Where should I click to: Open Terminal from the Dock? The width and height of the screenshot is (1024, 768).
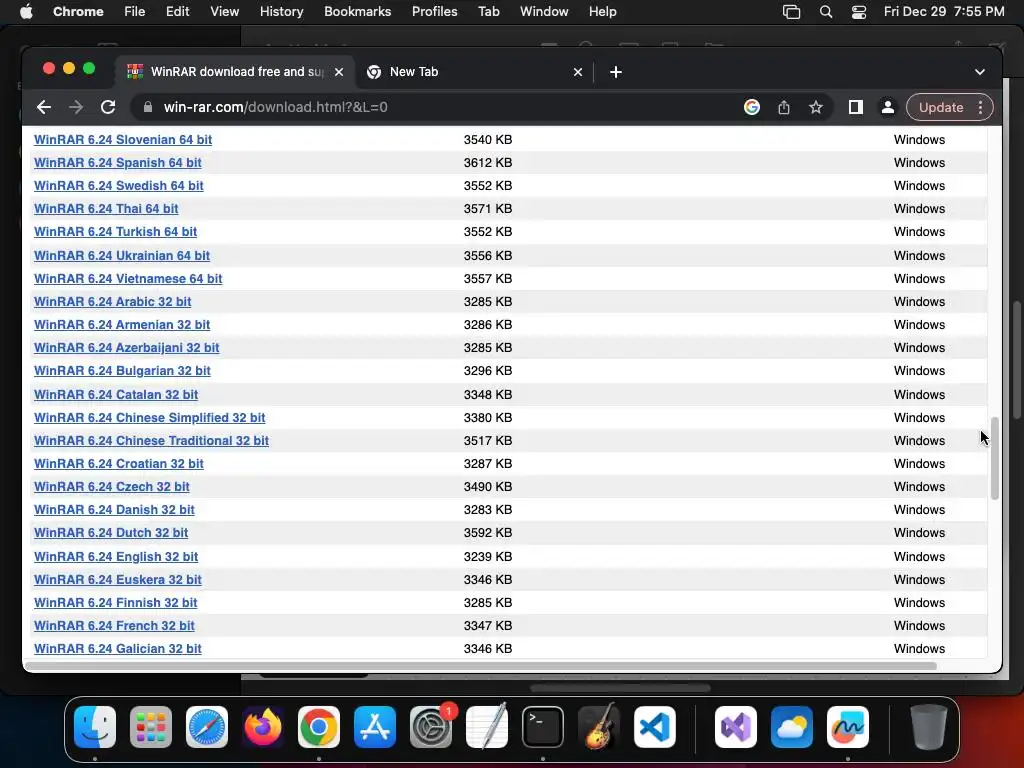coord(543,727)
